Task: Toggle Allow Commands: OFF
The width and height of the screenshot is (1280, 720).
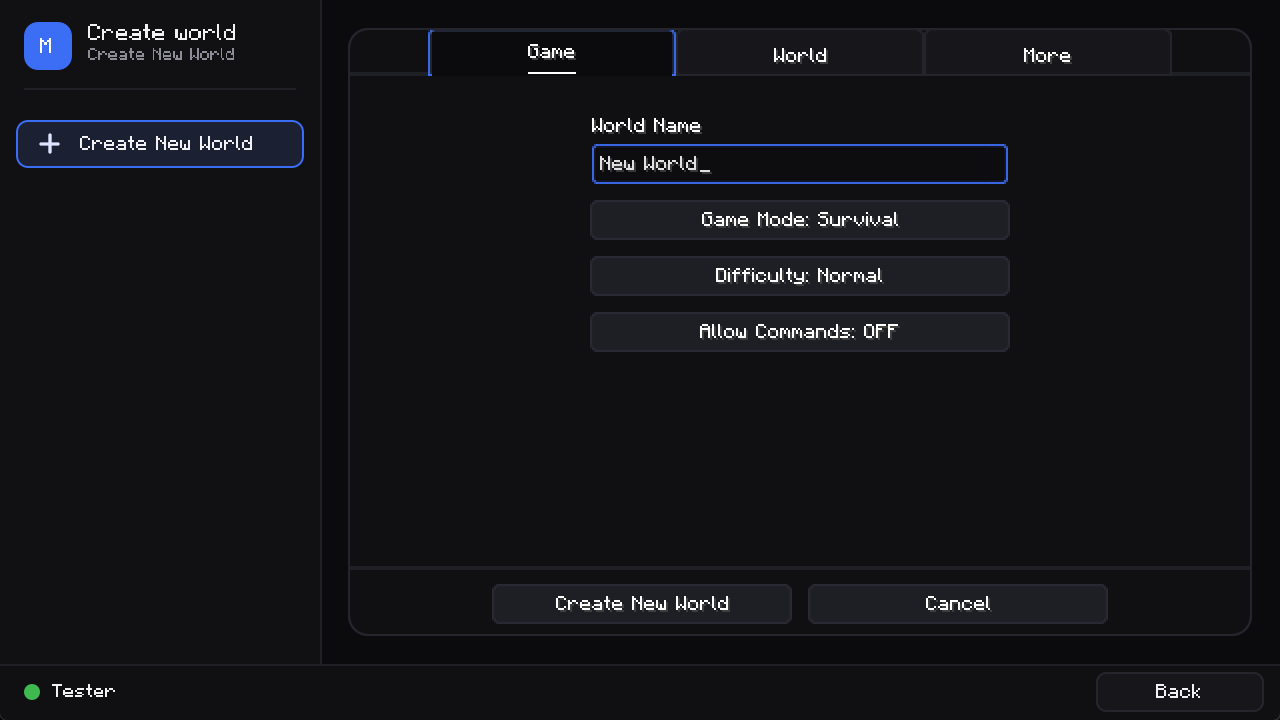Action: [x=800, y=332]
